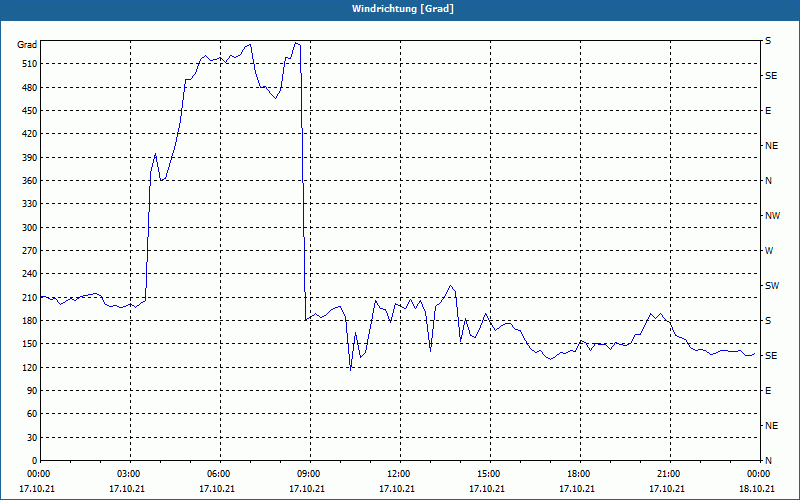Click the N compass label at 360 level
Screen dimensions: 800x500
pyautogui.click(x=768, y=181)
